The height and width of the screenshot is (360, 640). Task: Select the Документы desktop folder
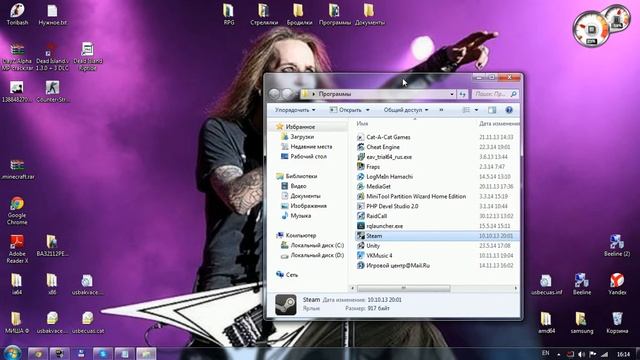pyautogui.click(x=369, y=14)
